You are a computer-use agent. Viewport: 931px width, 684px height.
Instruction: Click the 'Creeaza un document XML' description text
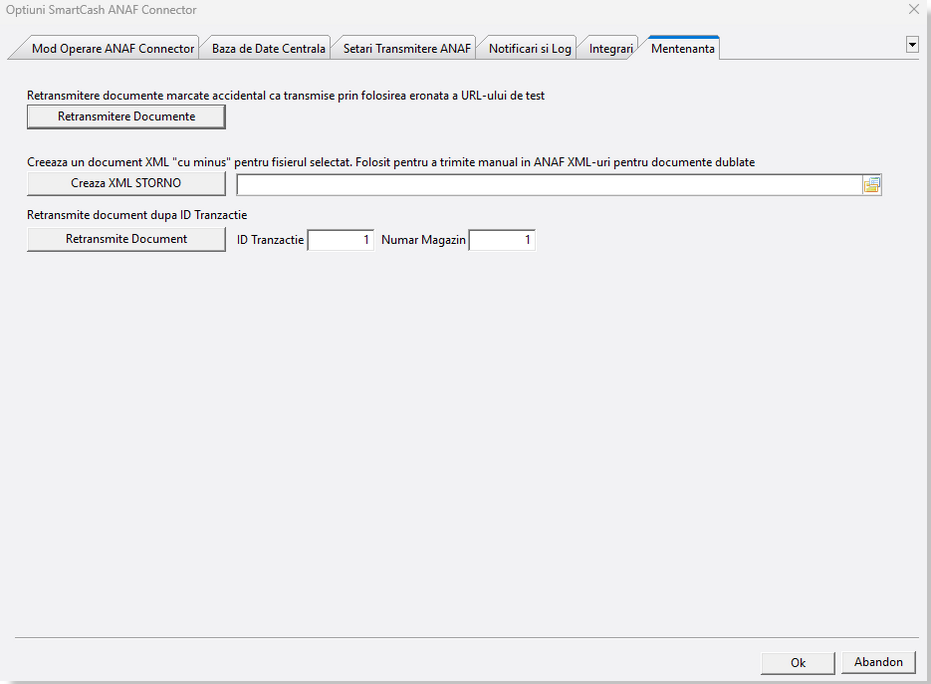[391, 162]
